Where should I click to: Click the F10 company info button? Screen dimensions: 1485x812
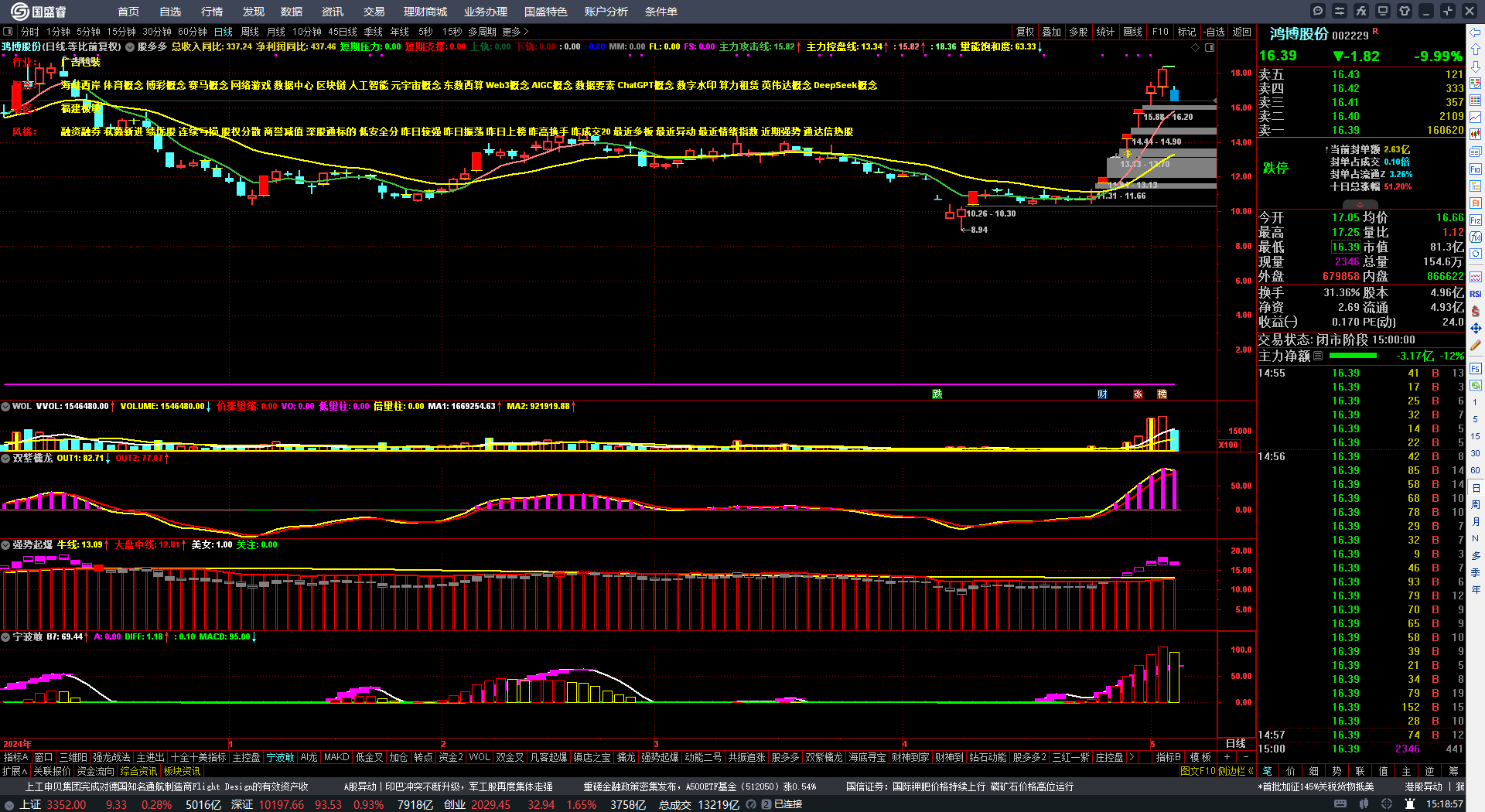1160,32
